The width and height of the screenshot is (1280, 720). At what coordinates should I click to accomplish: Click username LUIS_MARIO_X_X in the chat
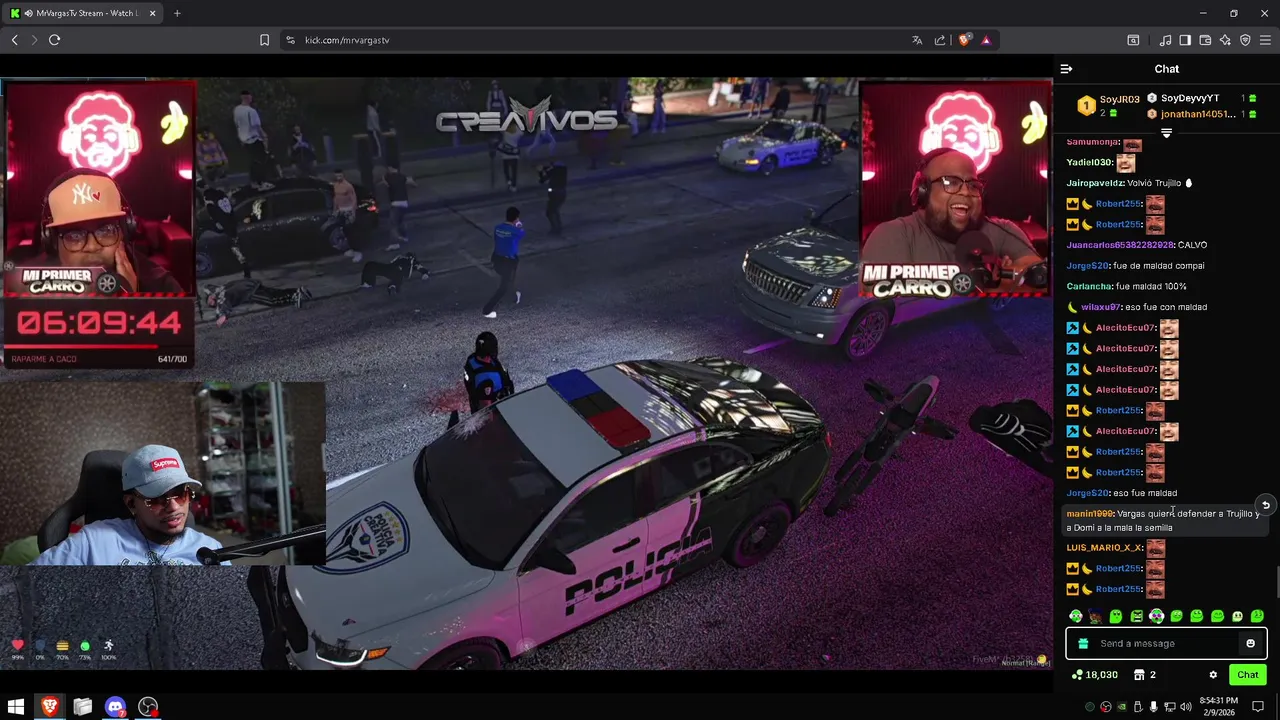pyautogui.click(x=1104, y=548)
